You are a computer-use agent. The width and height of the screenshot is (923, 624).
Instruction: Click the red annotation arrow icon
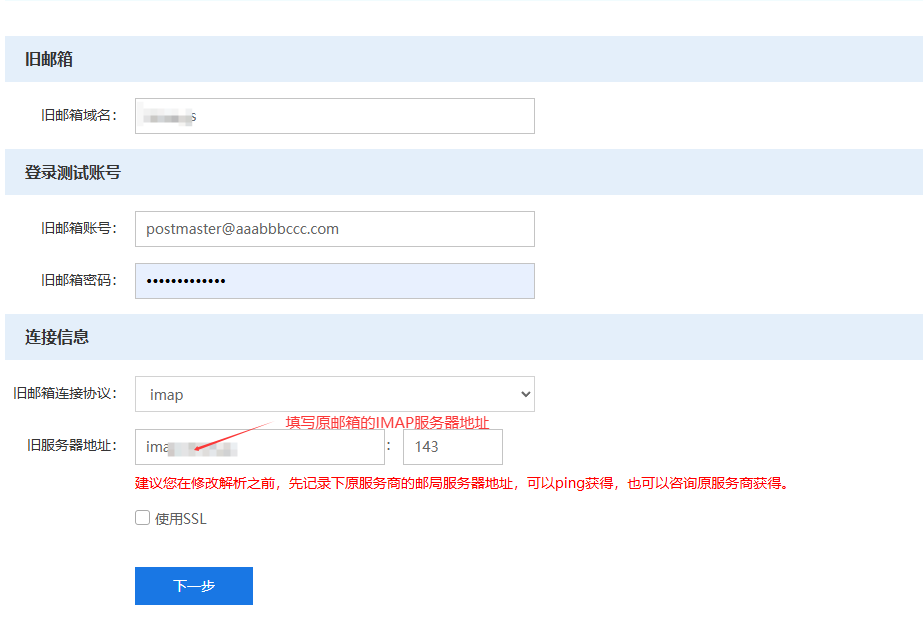click(x=234, y=436)
